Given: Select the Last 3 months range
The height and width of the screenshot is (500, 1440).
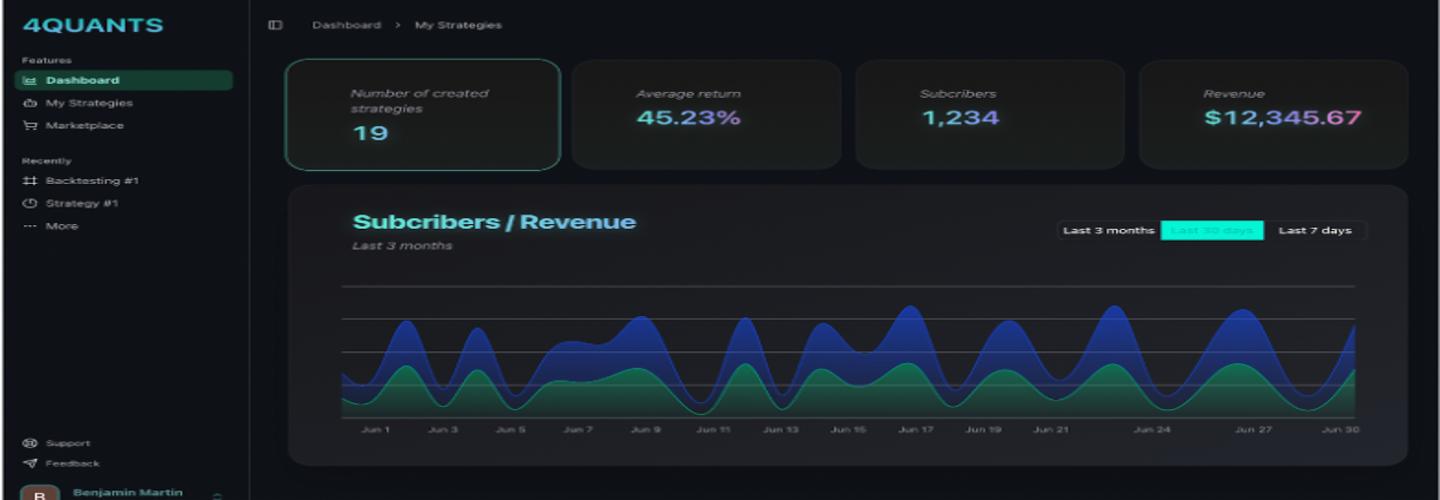Looking at the screenshot, I should 1108,231.
